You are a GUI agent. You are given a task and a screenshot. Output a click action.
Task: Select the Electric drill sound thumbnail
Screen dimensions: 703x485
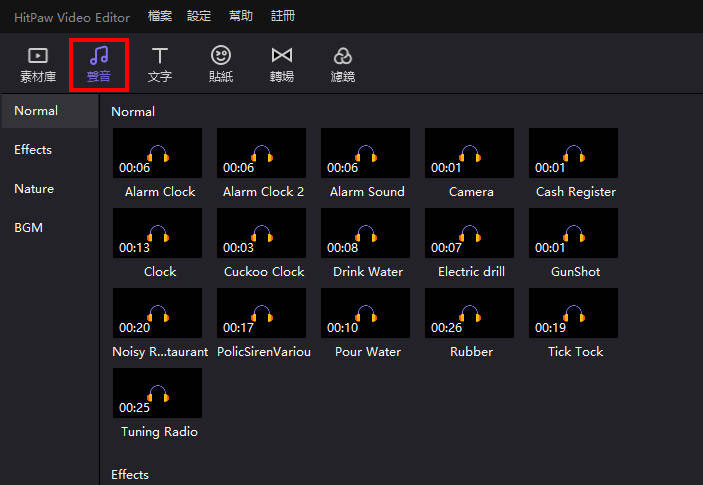pyautogui.click(x=469, y=233)
